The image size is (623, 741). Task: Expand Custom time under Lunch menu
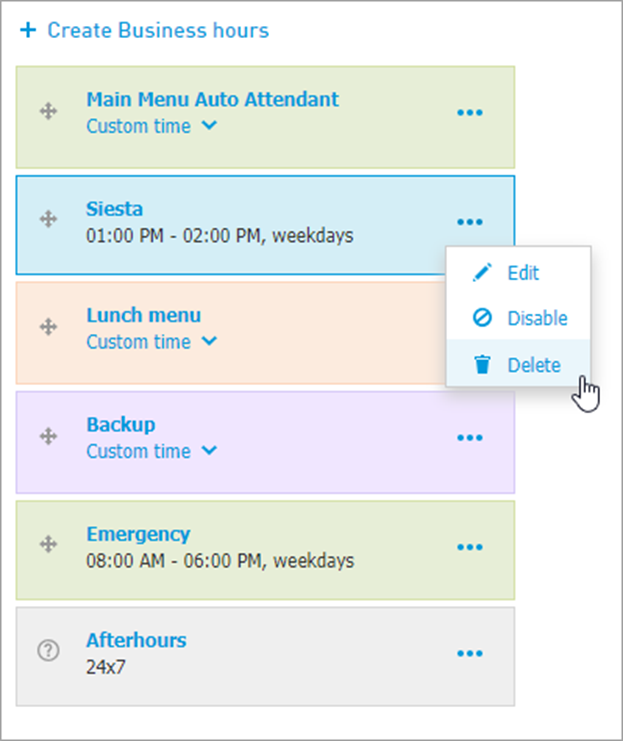pyautogui.click(x=152, y=342)
